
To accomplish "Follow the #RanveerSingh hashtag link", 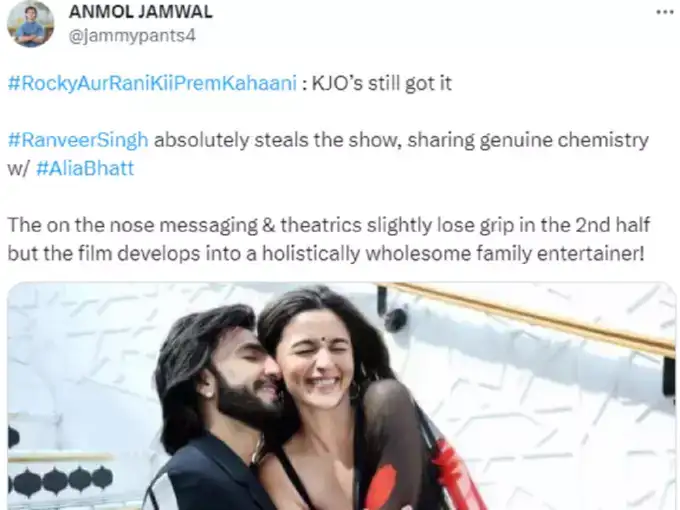I will tap(78, 140).
